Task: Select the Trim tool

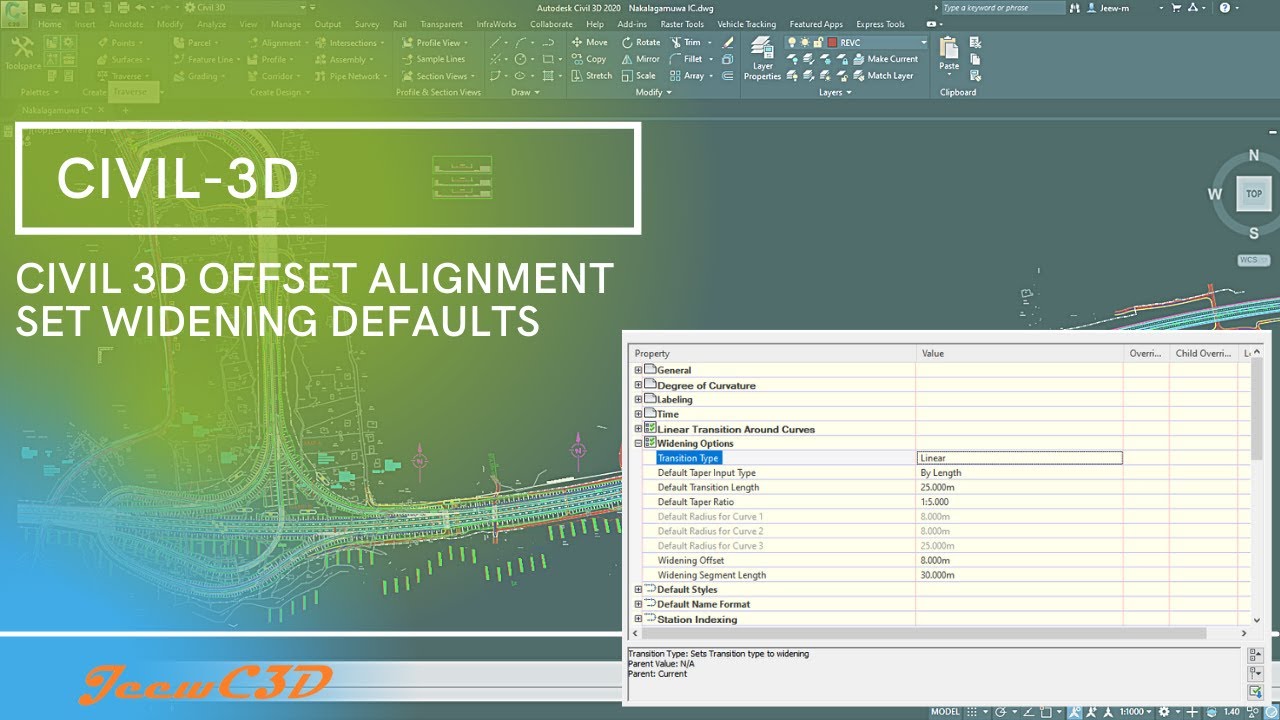Action: click(685, 42)
